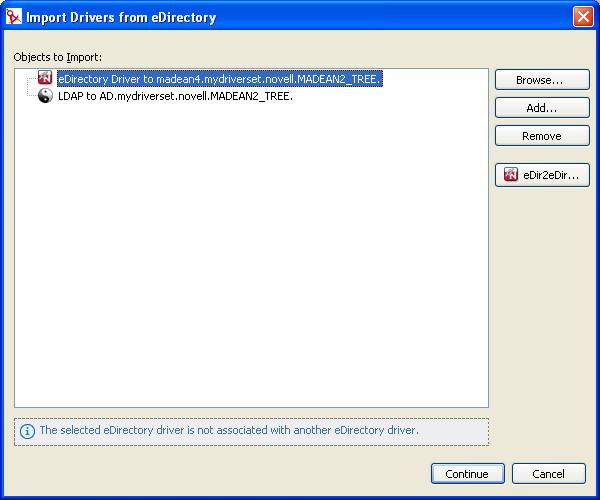Open the eDir2eDir... association button
Image resolution: width=600 pixels, height=500 pixels.
tap(542, 175)
